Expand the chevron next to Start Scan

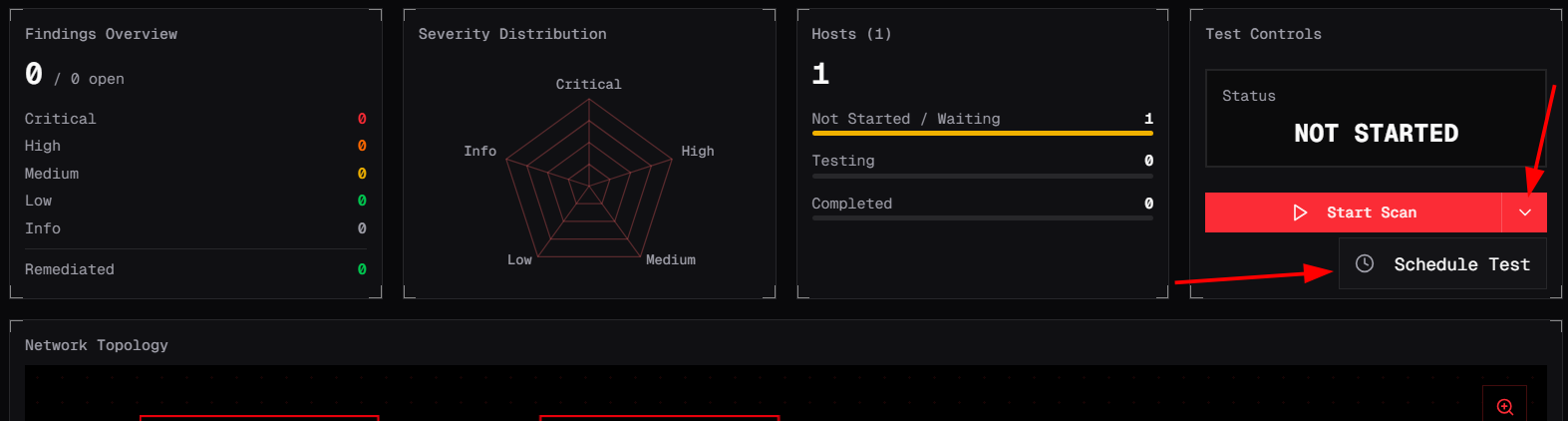1524,212
